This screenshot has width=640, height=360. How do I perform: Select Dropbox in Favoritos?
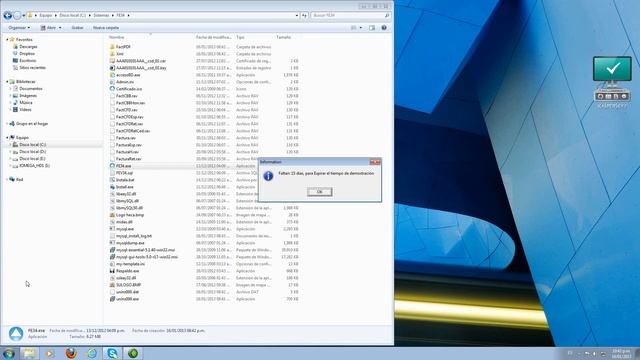click(27, 53)
